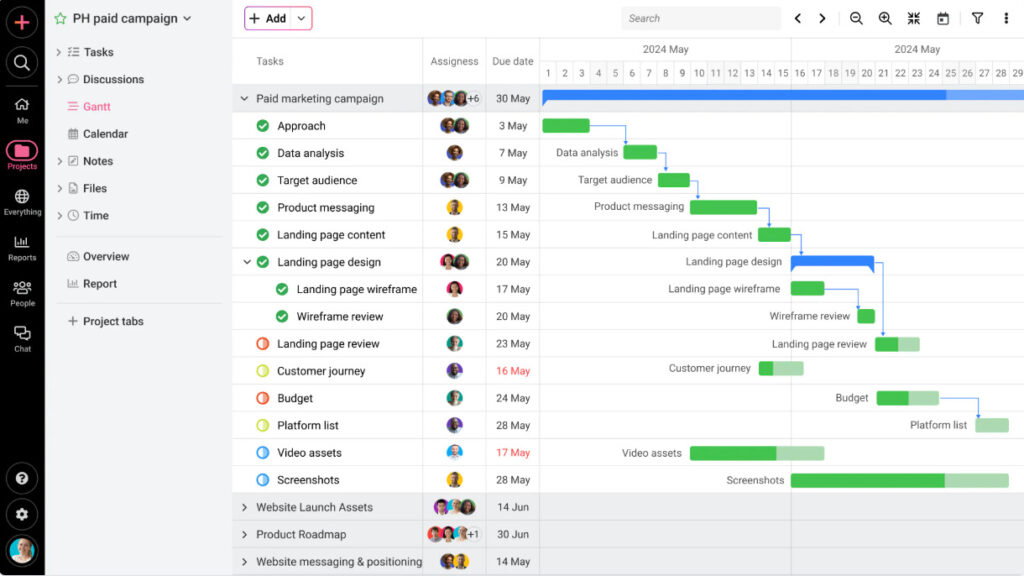Open the People section from the left sidebar
This screenshot has height=576, width=1024.
click(x=22, y=289)
